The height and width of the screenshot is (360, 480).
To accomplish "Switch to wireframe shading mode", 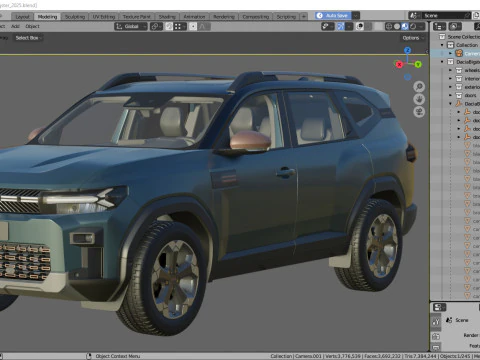I will point(389,26).
